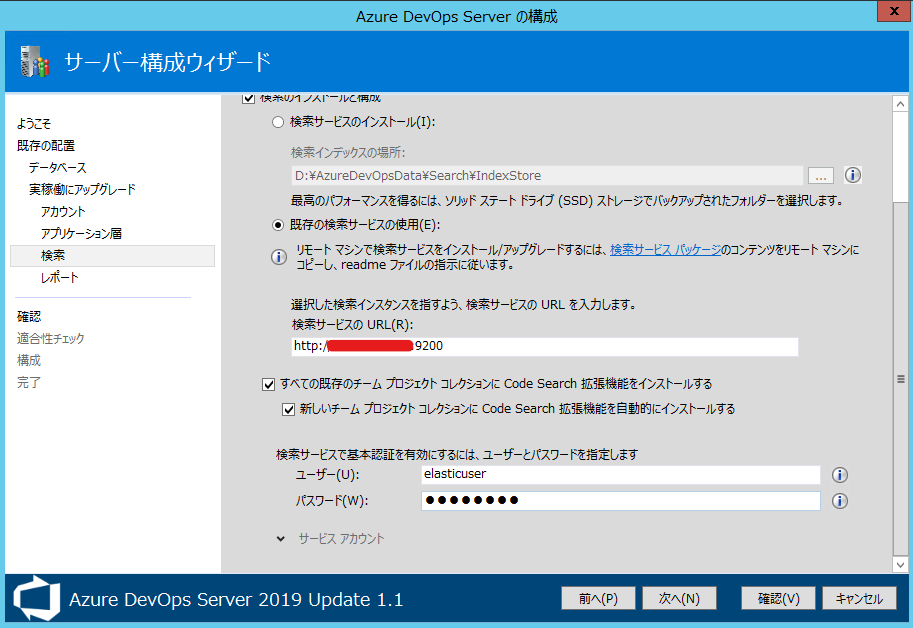Open the アカウント step
This screenshot has width=913, height=628.
[x=63, y=212]
